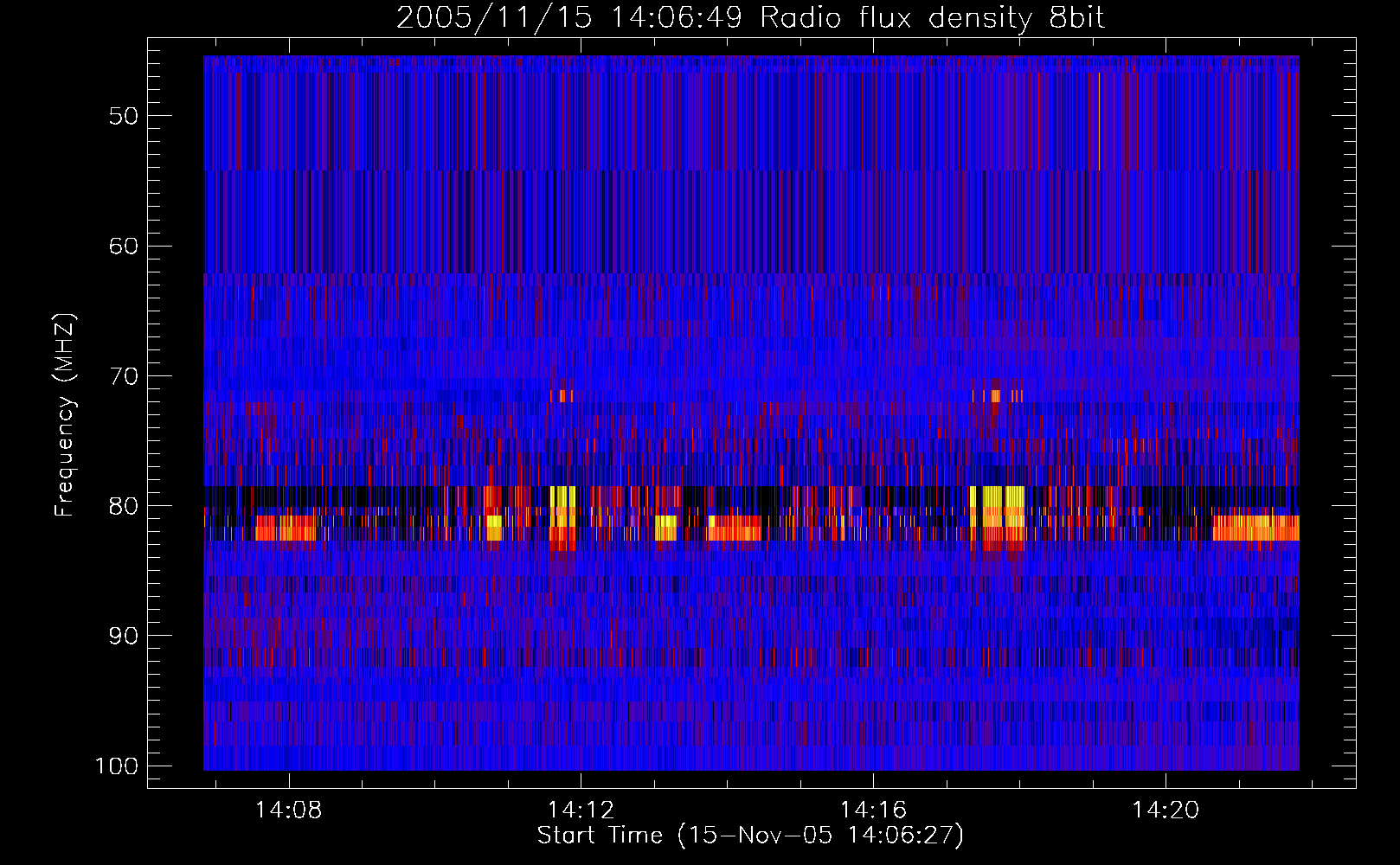Click the 100 frequency tick label
The width and height of the screenshot is (1400, 865).
pos(117,766)
